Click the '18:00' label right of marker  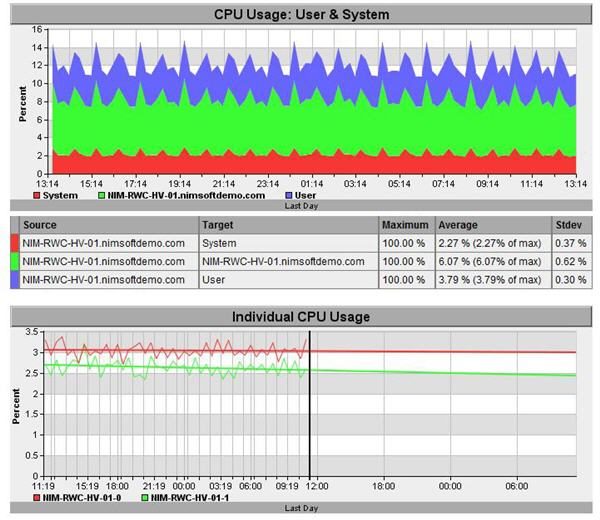[384, 486]
